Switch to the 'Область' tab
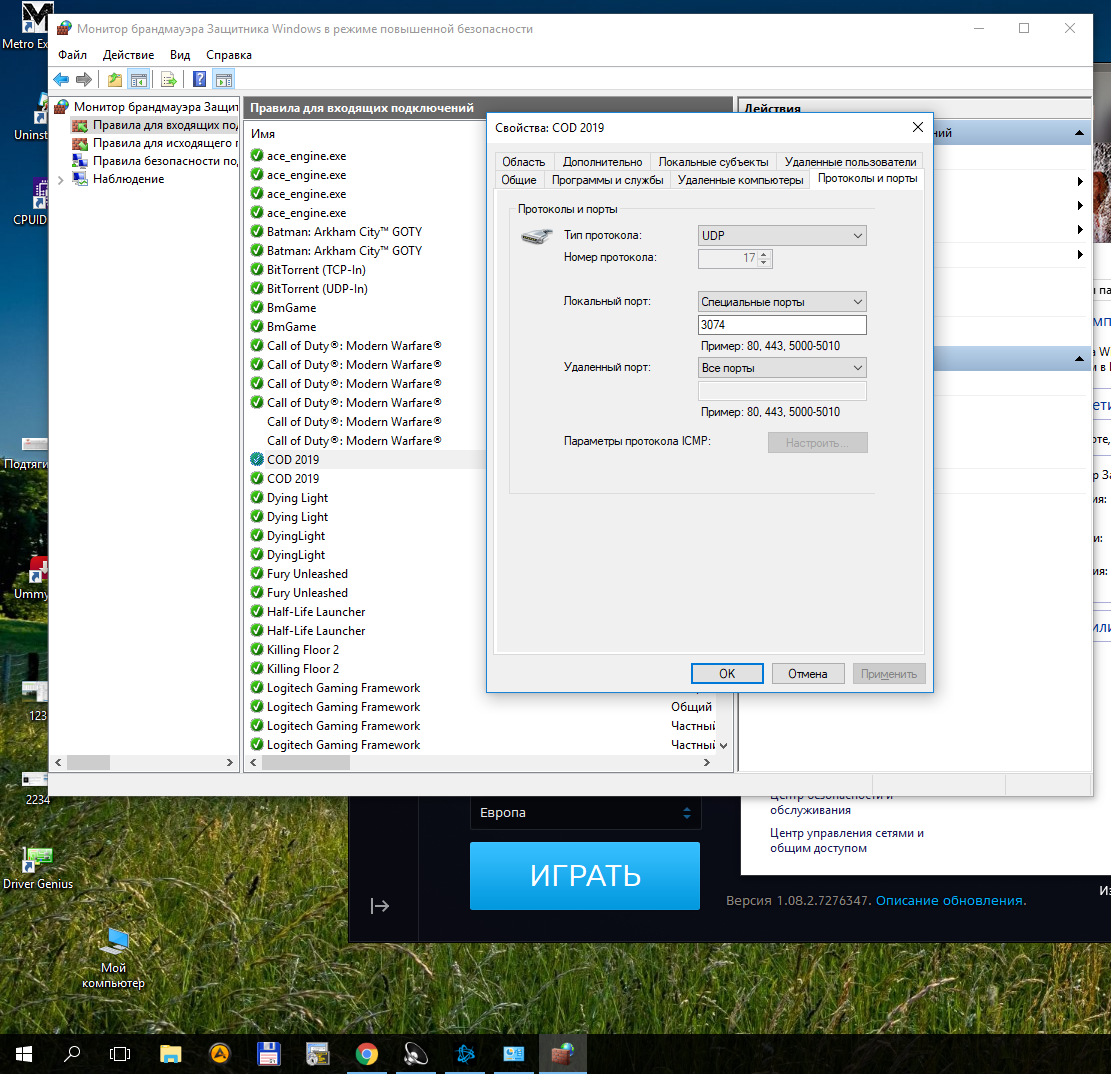This screenshot has width=1111, height=1074. [x=524, y=162]
